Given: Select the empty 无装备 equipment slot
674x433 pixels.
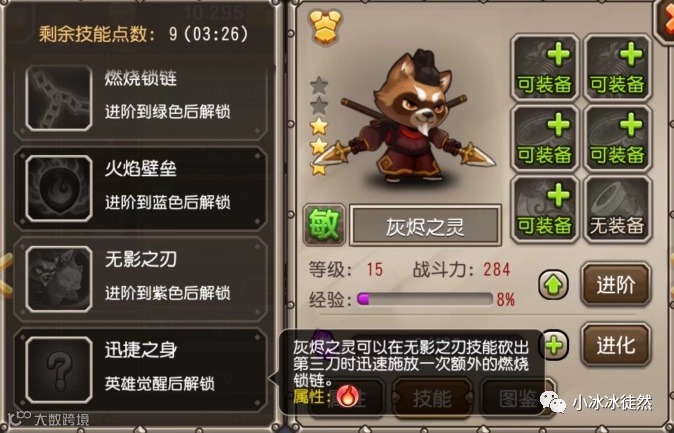Looking at the screenshot, I should 617,209.
